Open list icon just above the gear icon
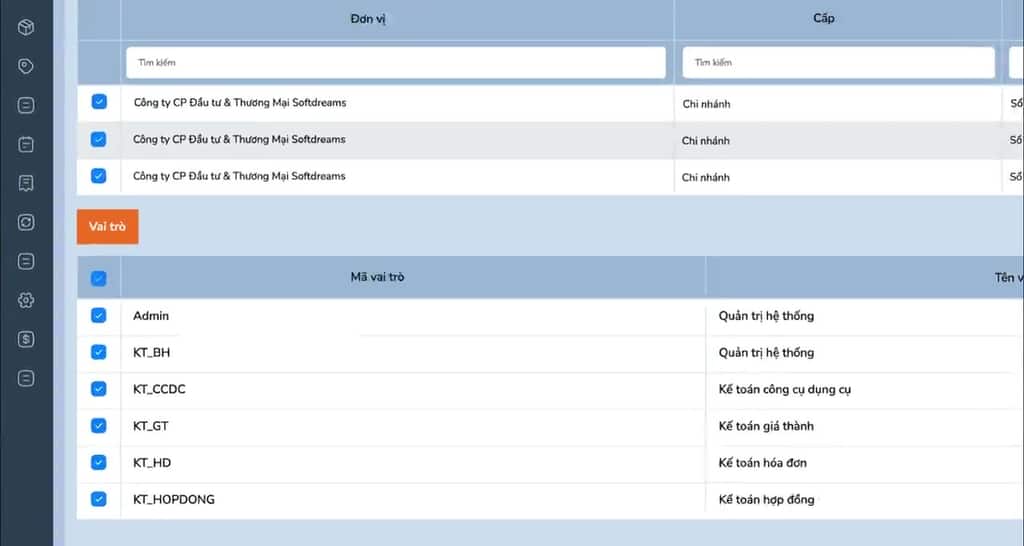 click(x=26, y=261)
